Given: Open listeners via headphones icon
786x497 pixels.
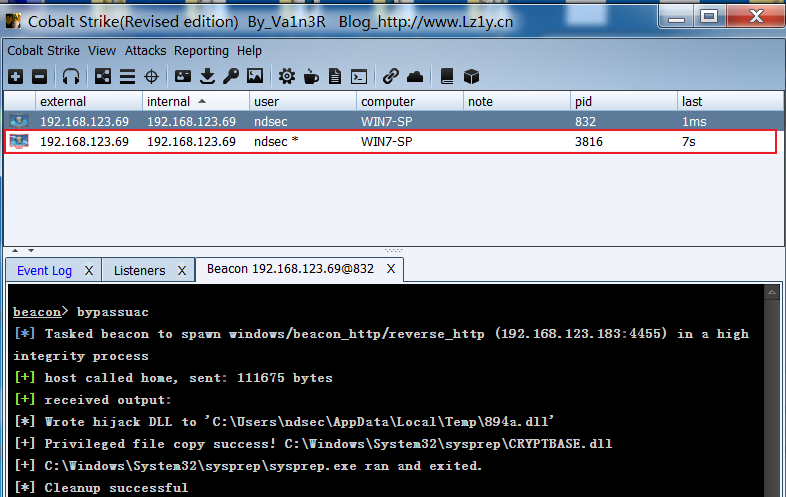Looking at the screenshot, I should coord(71,77).
